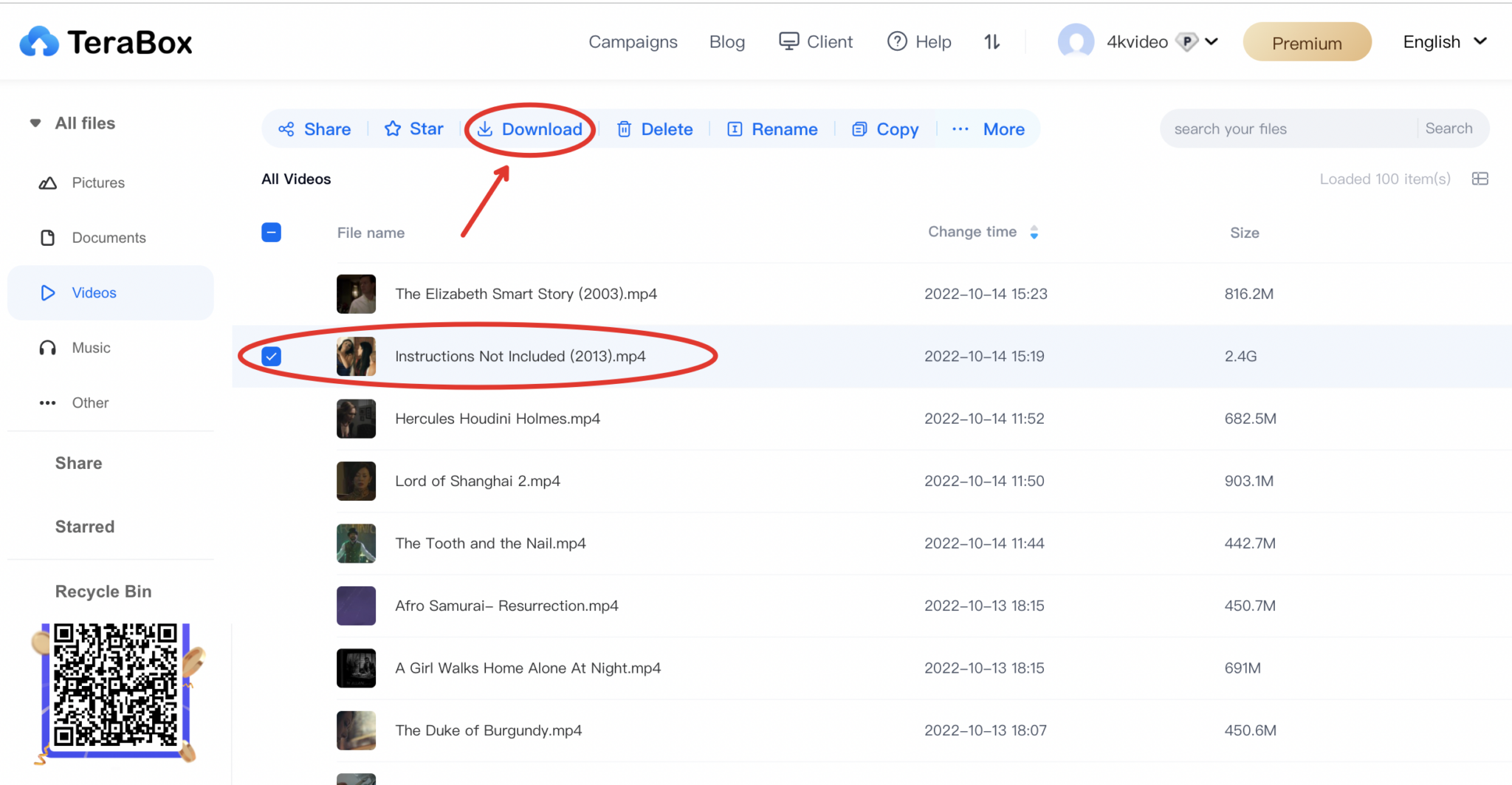The image size is (1512, 785).
Task: Uncheck Instructions Not Included (2013).mp4 checkbox
Action: (x=271, y=357)
